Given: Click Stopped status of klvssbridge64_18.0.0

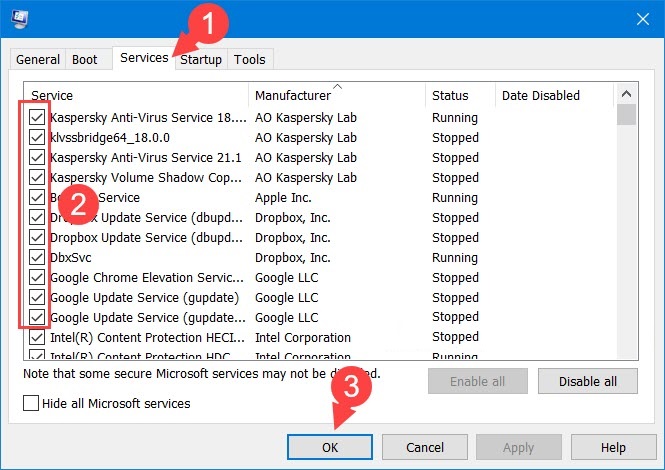Looking at the screenshot, I should 455,138.
